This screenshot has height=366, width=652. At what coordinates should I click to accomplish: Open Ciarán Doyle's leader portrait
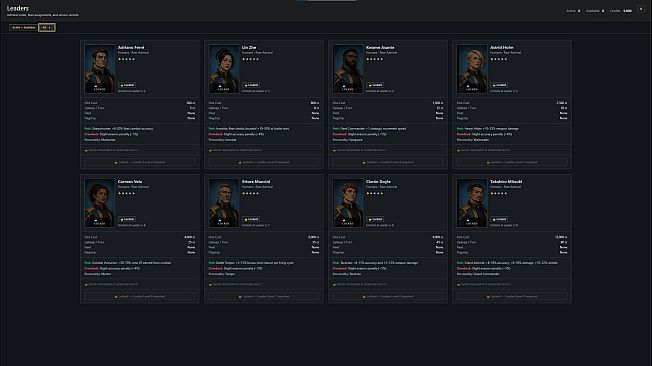(x=348, y=203)
